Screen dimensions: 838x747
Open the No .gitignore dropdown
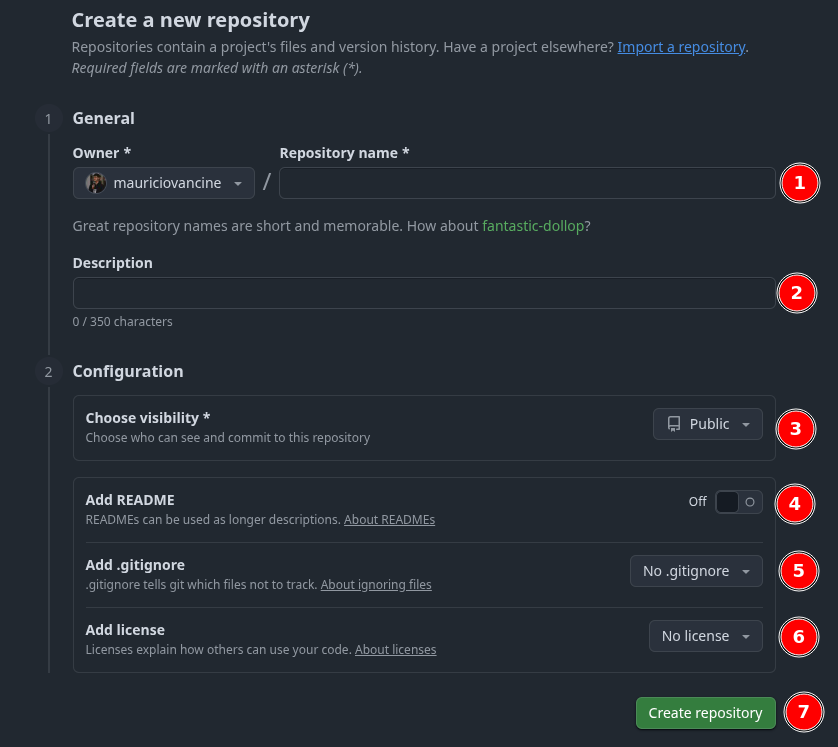click(696, 571)
